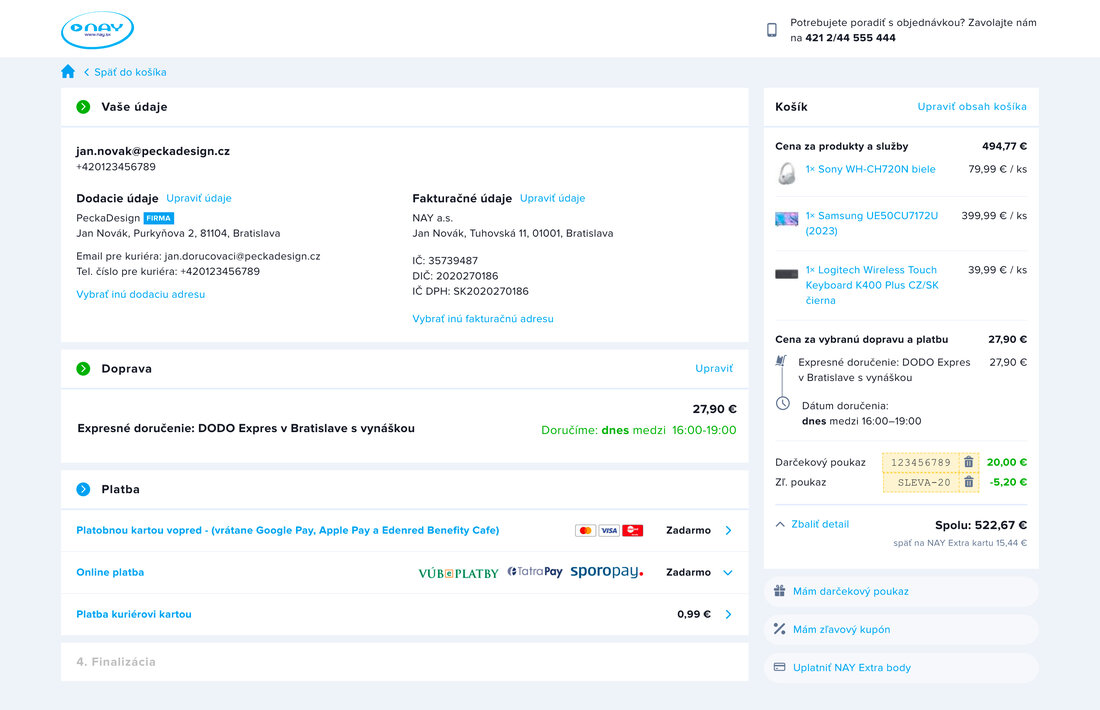Click the card icon for NAY Extra body
The height and width of the screenshot is (710, 1100).
pos(780,667)
